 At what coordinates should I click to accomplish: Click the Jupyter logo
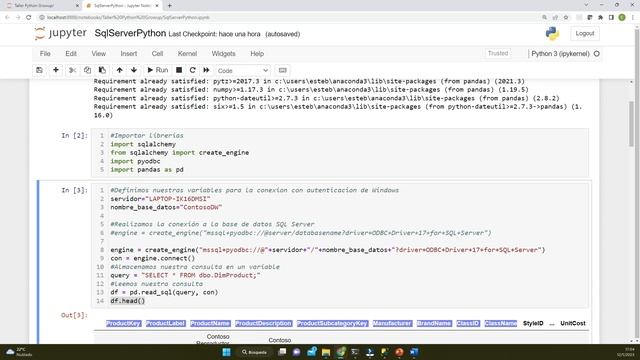[60, 33]
